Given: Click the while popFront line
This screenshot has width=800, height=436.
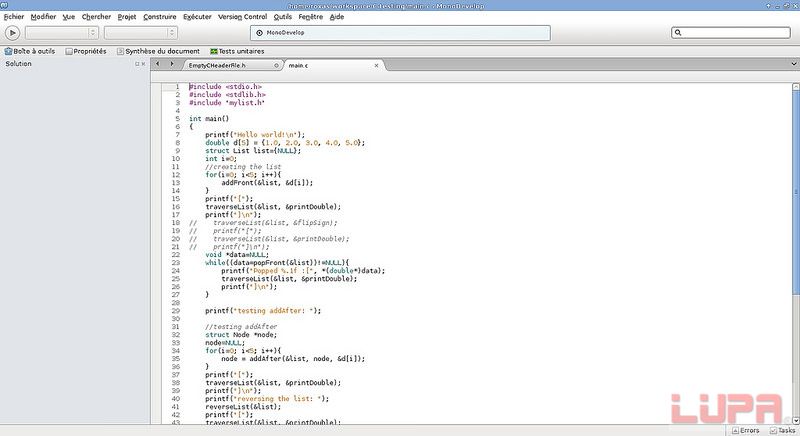Looking at the screenshot, I should [x=277, y=263].
